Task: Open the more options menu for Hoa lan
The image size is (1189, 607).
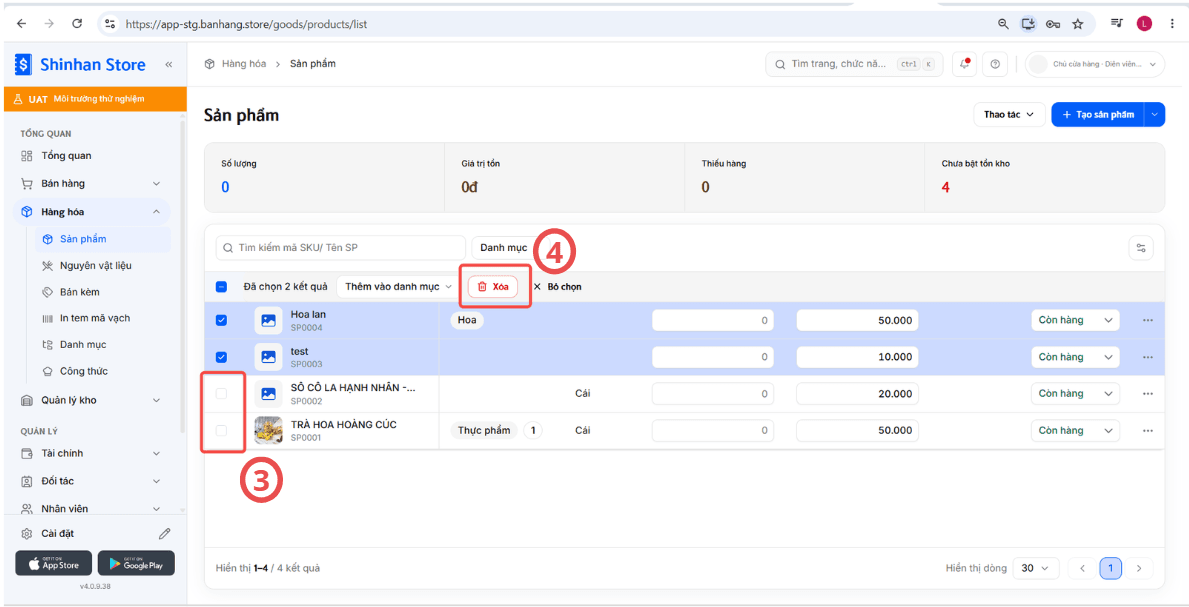Action: pyautogui.click(x=1147, y=320)
